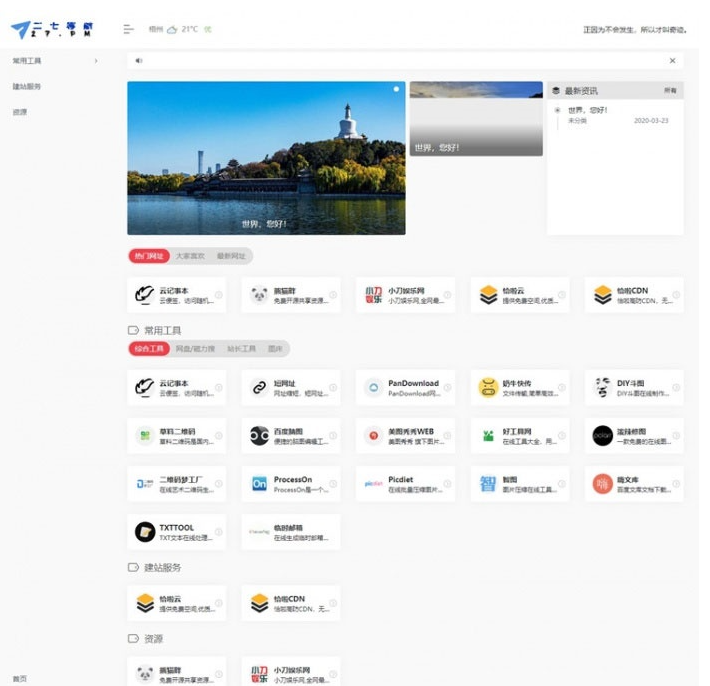710x686 pixels.
Task: Open the 世界，您好! news entry
Action: click(x=588, y=110)
